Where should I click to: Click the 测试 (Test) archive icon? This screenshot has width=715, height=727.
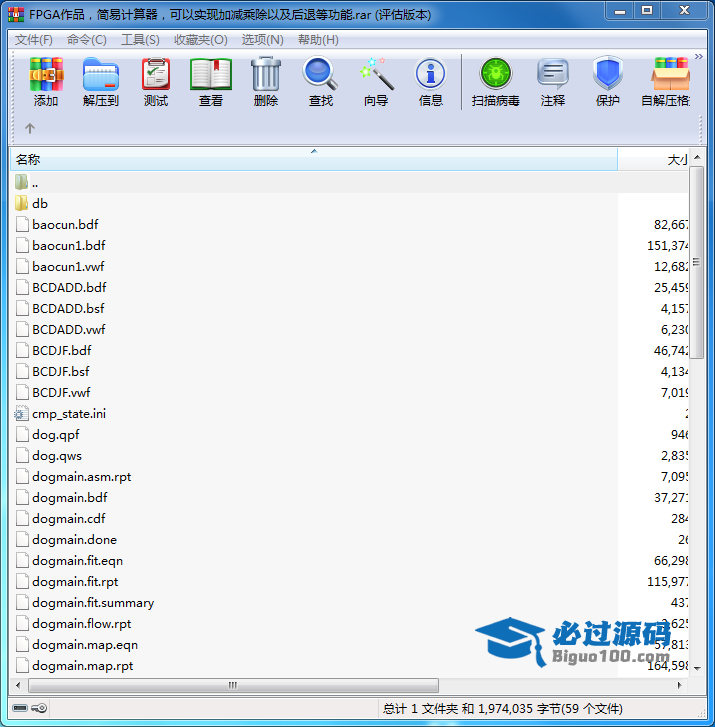tap(156, 74)
